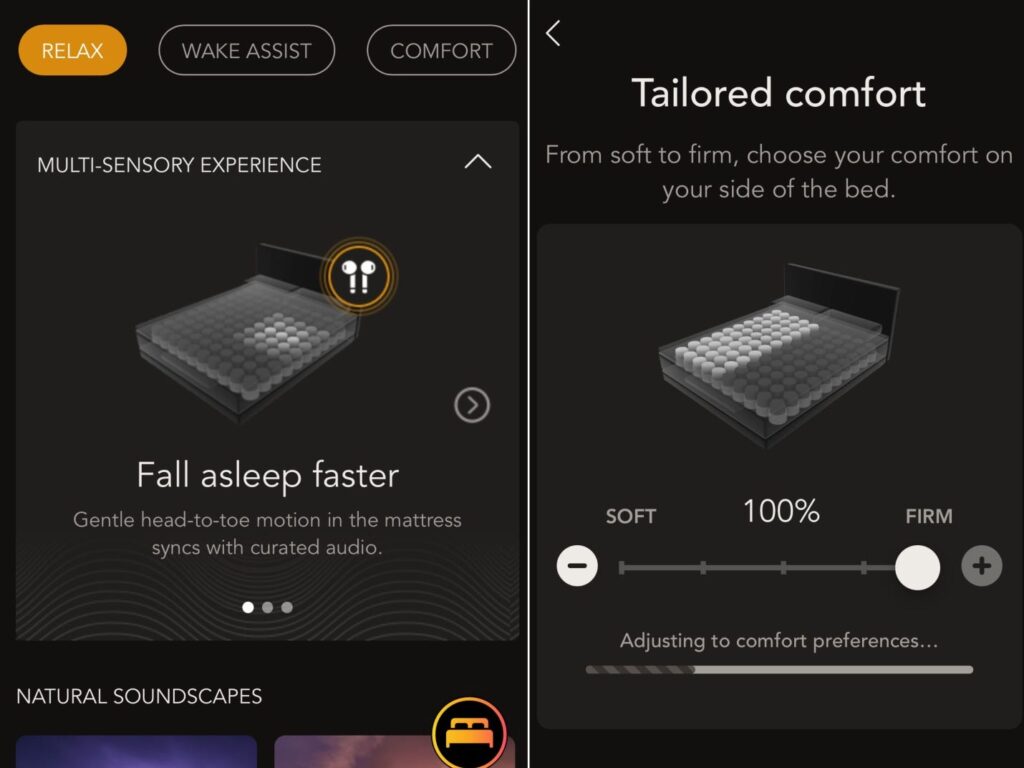This screenshot has width=1024, height=768.
Task: Tap the orange bed icon floating button
Action: pyautogui.click(x=469, y=732)
